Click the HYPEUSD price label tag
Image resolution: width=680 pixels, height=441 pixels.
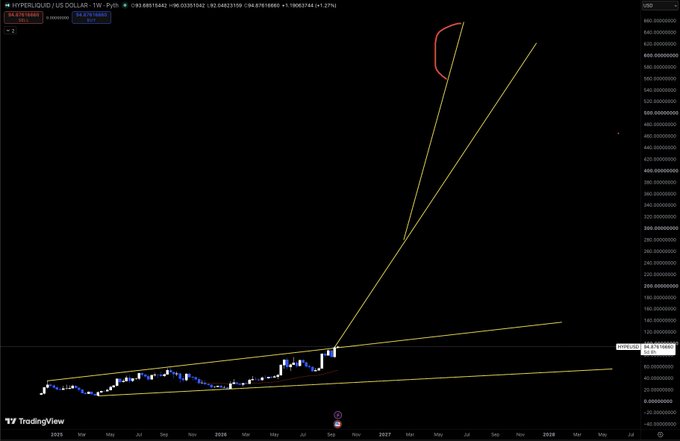pos(628,347)
